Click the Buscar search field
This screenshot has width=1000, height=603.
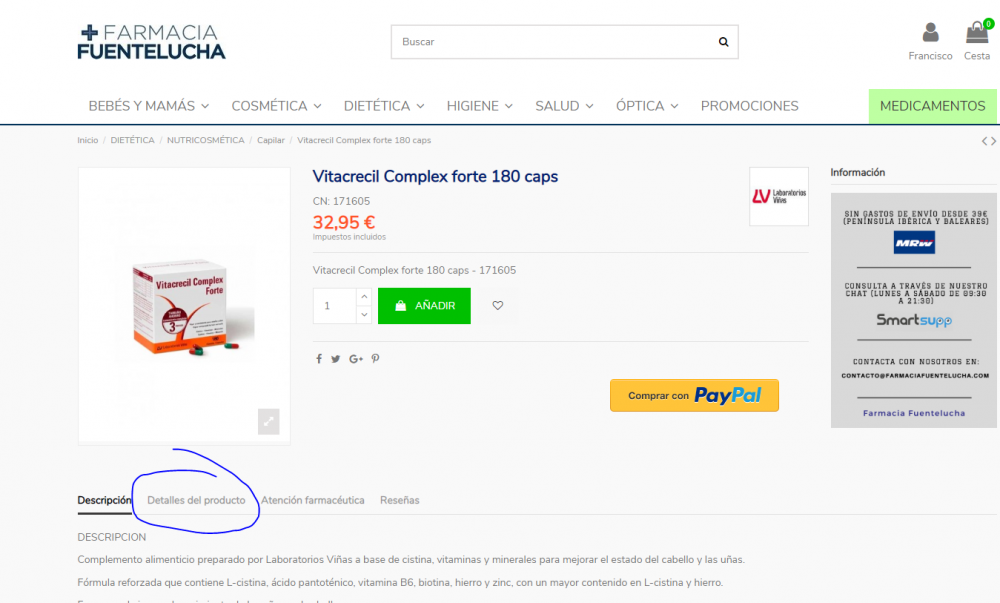click(x=554, y=42)
